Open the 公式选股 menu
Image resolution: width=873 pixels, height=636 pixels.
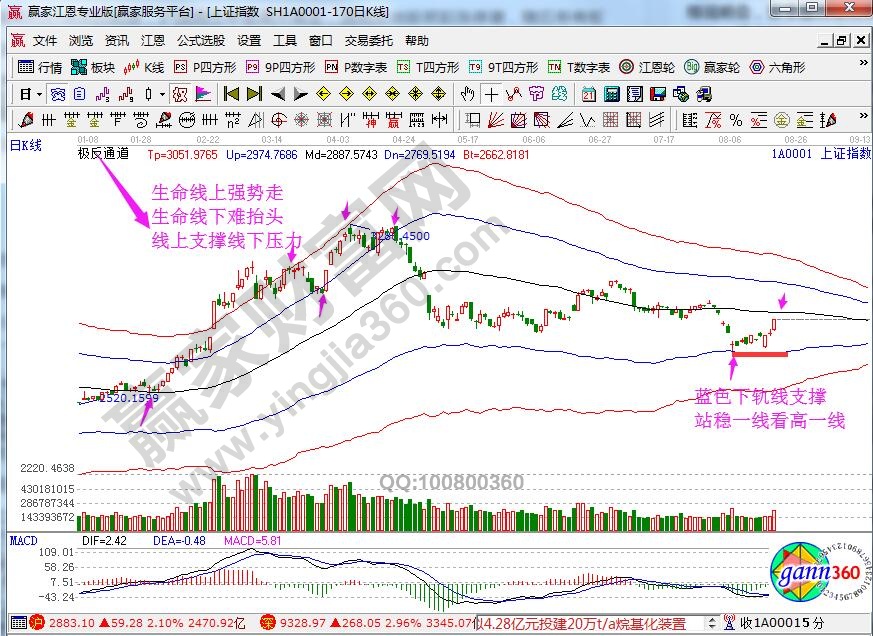tap(201, 41)
